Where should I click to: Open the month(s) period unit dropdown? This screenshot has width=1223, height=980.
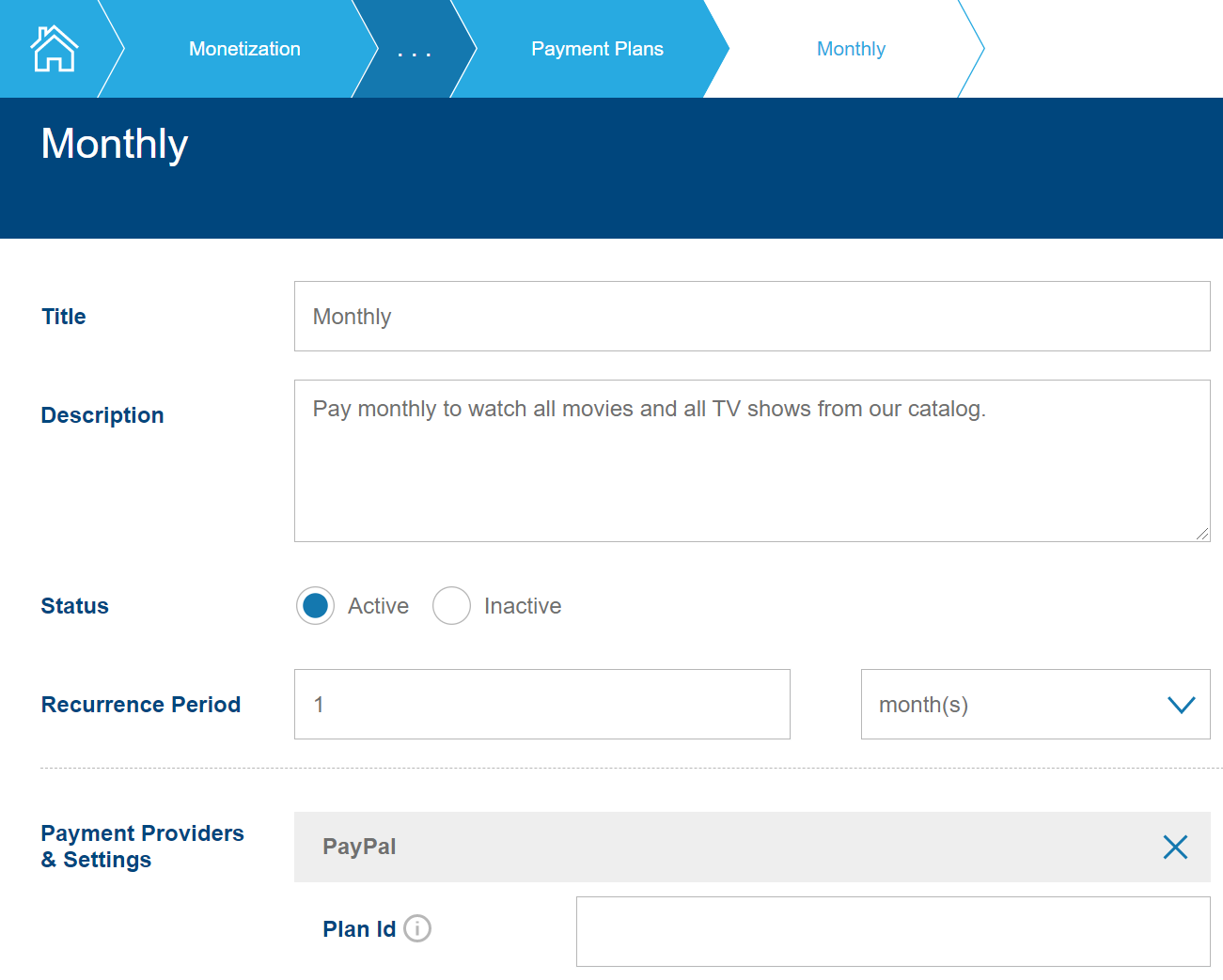click(1034, 705)
